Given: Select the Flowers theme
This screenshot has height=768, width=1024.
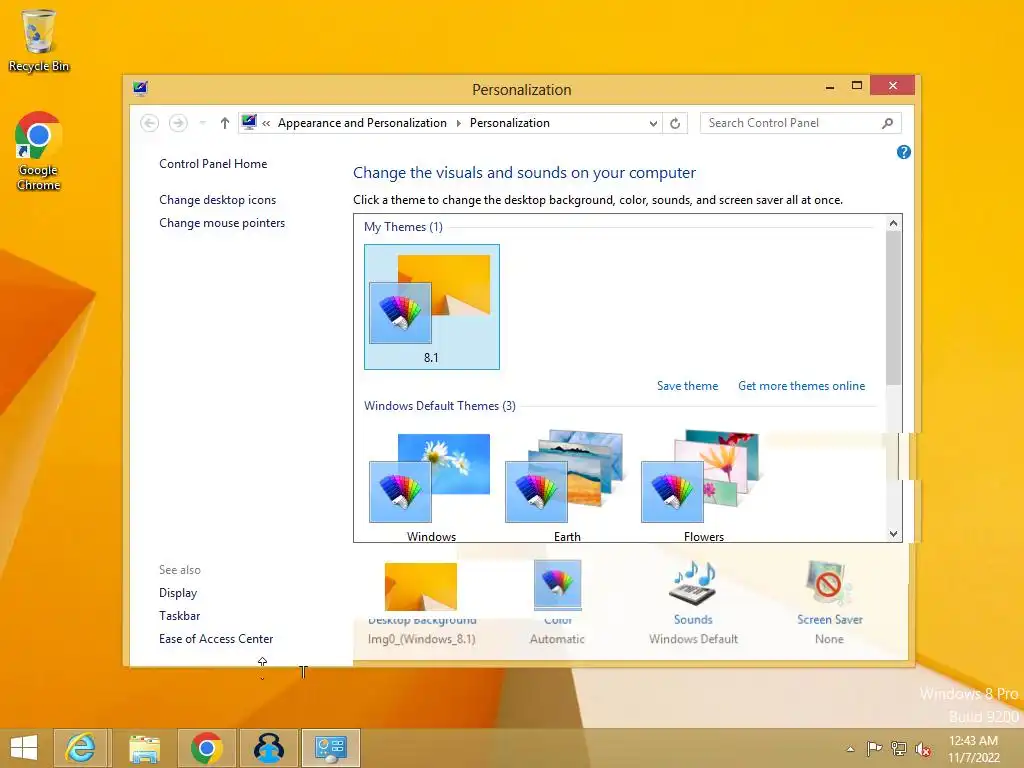Looking at the screenshot, I should 703,487.
